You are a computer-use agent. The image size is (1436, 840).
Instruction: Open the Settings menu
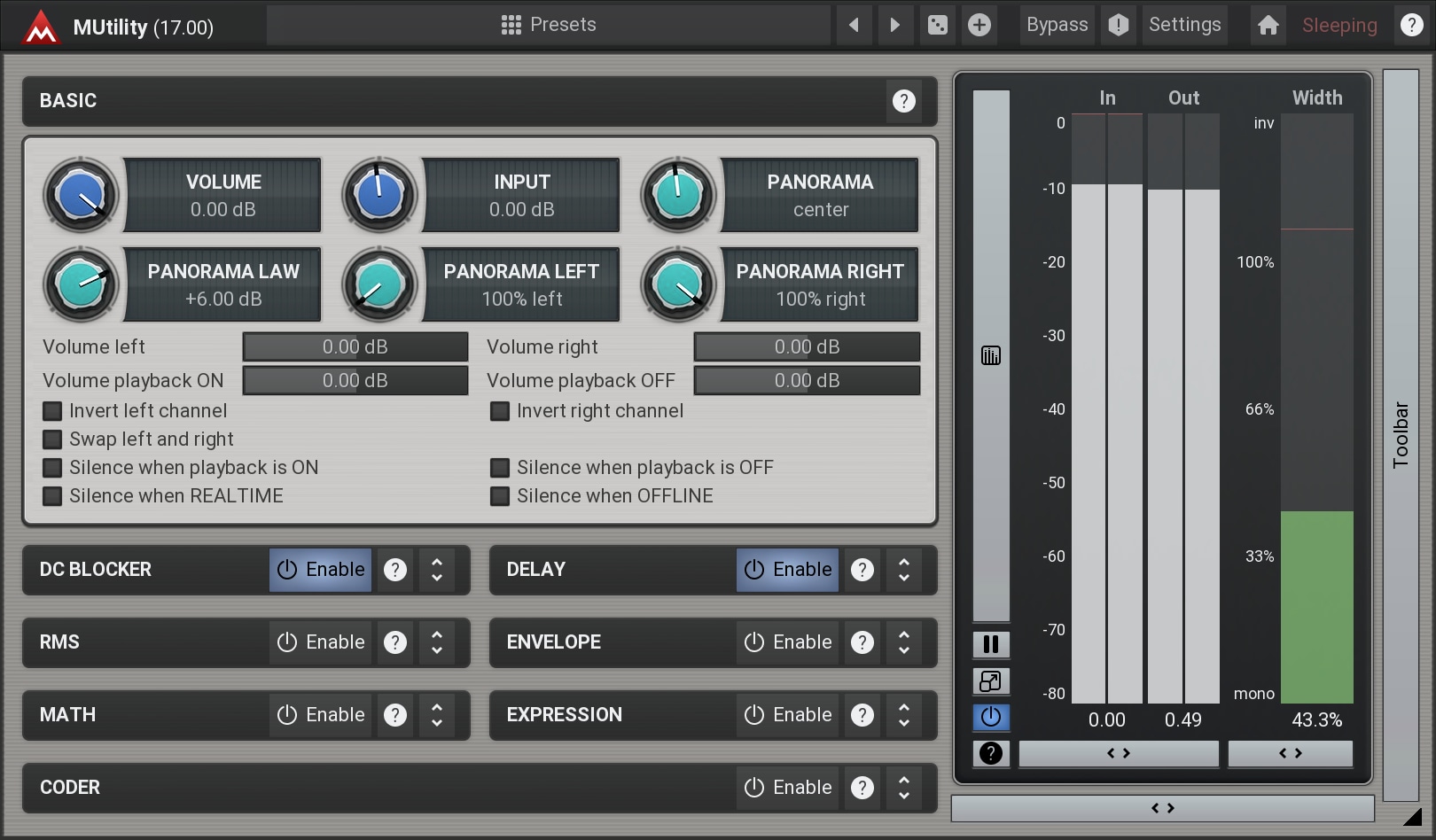(1184, 25)
